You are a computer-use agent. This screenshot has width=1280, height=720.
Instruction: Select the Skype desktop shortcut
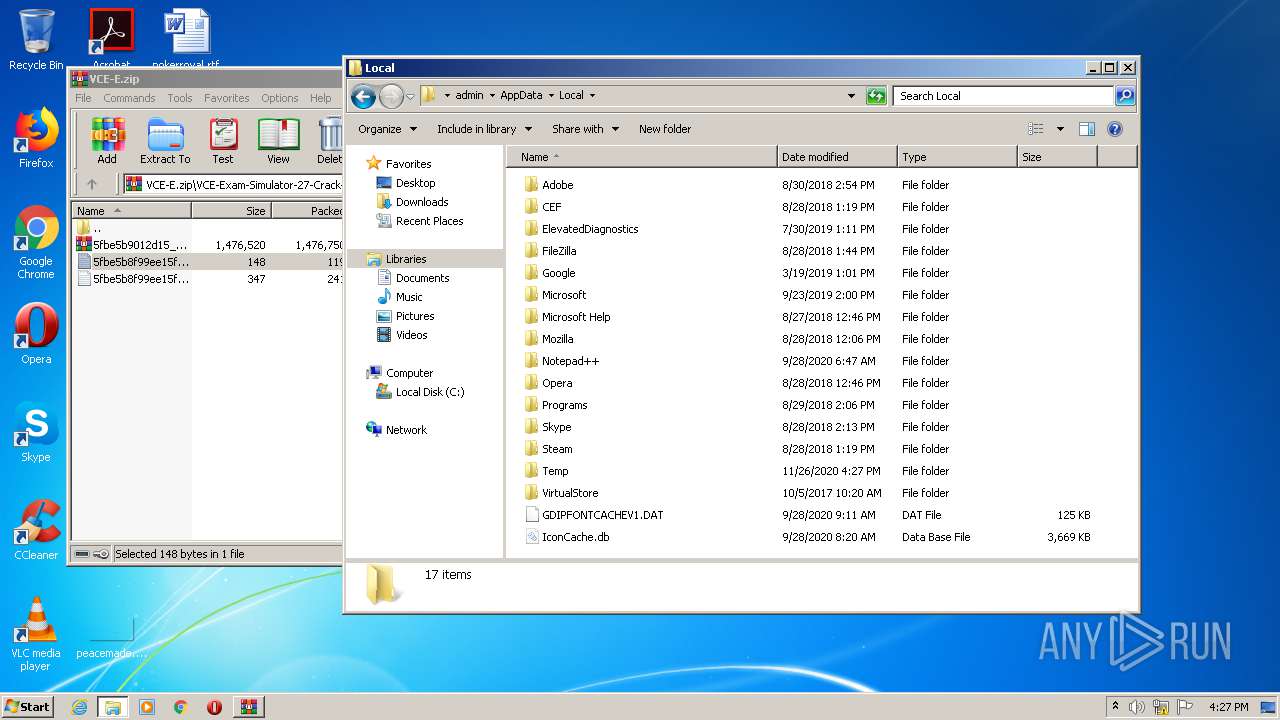pos(36,433)
